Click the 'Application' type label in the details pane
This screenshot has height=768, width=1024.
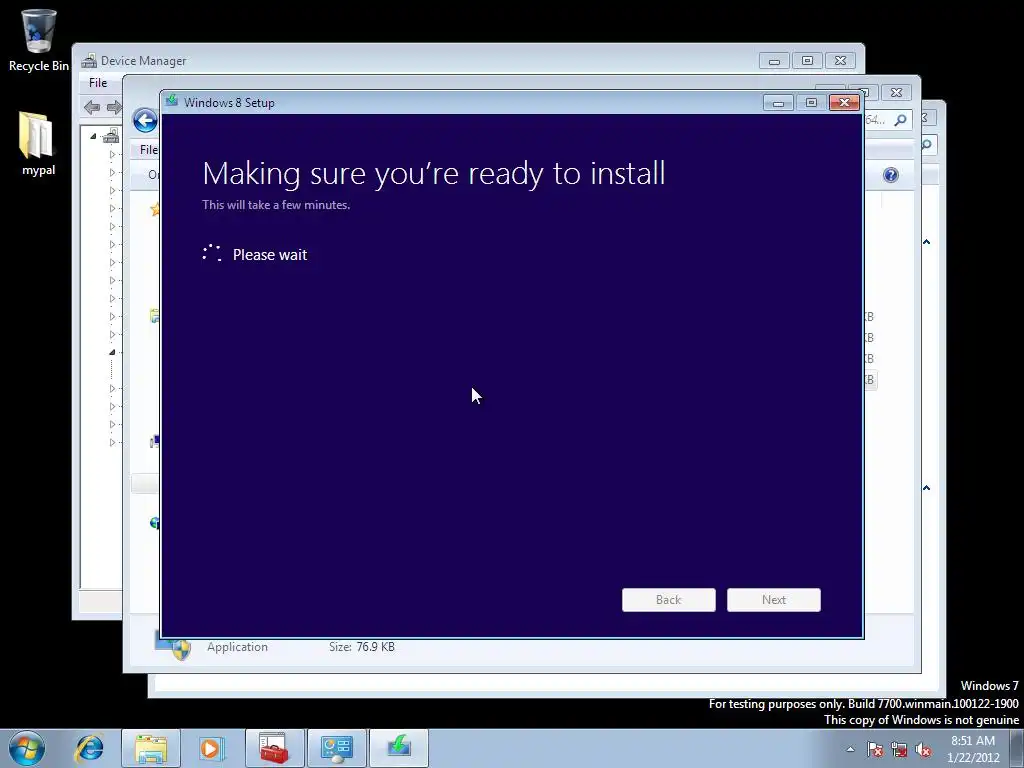click(237, 647)
